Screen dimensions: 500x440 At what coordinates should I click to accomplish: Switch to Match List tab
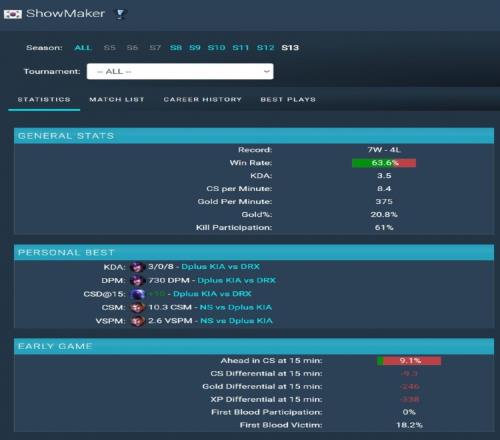[x=117, y=99]
